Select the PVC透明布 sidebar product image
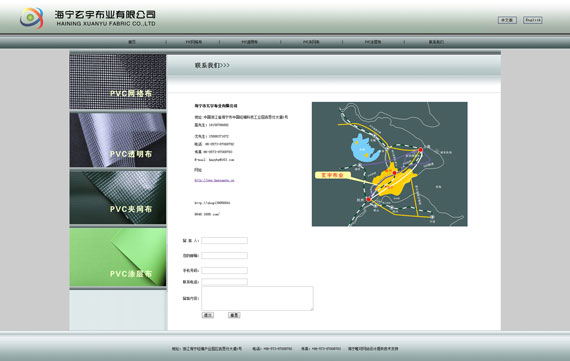The image size is (570, 361). pyautogui.click(x=118, y=140)
